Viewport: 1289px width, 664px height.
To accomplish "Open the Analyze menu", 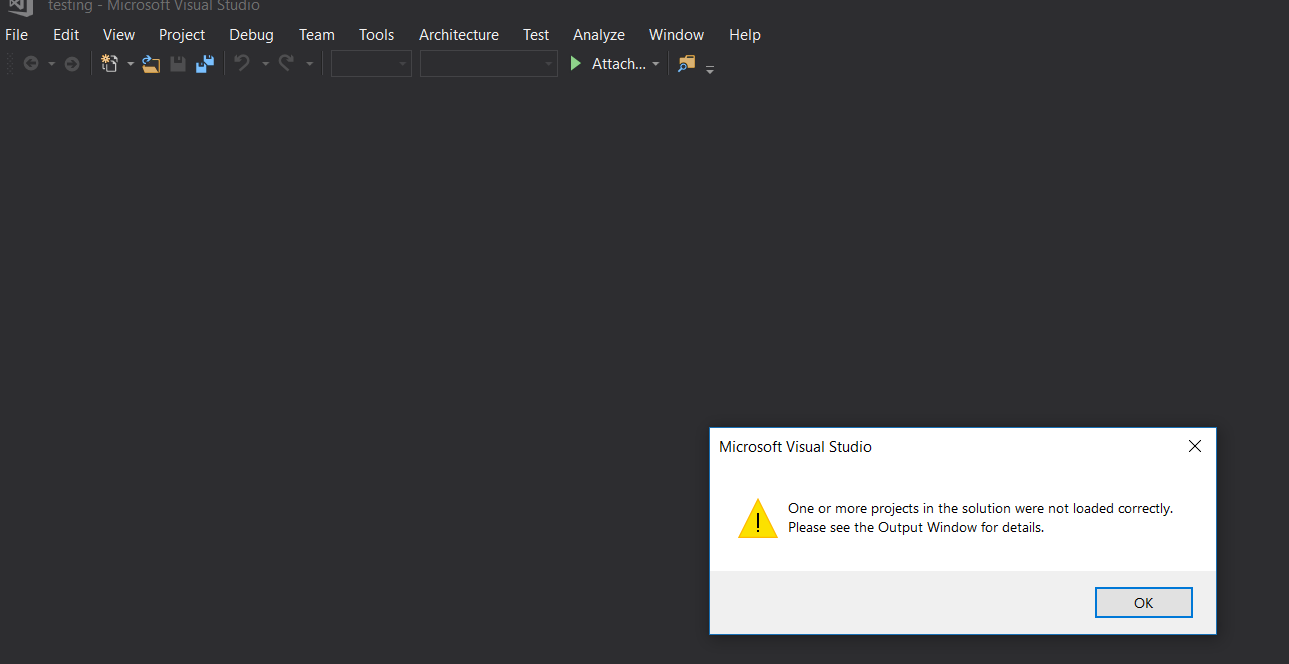I will [x=598, y=35].
